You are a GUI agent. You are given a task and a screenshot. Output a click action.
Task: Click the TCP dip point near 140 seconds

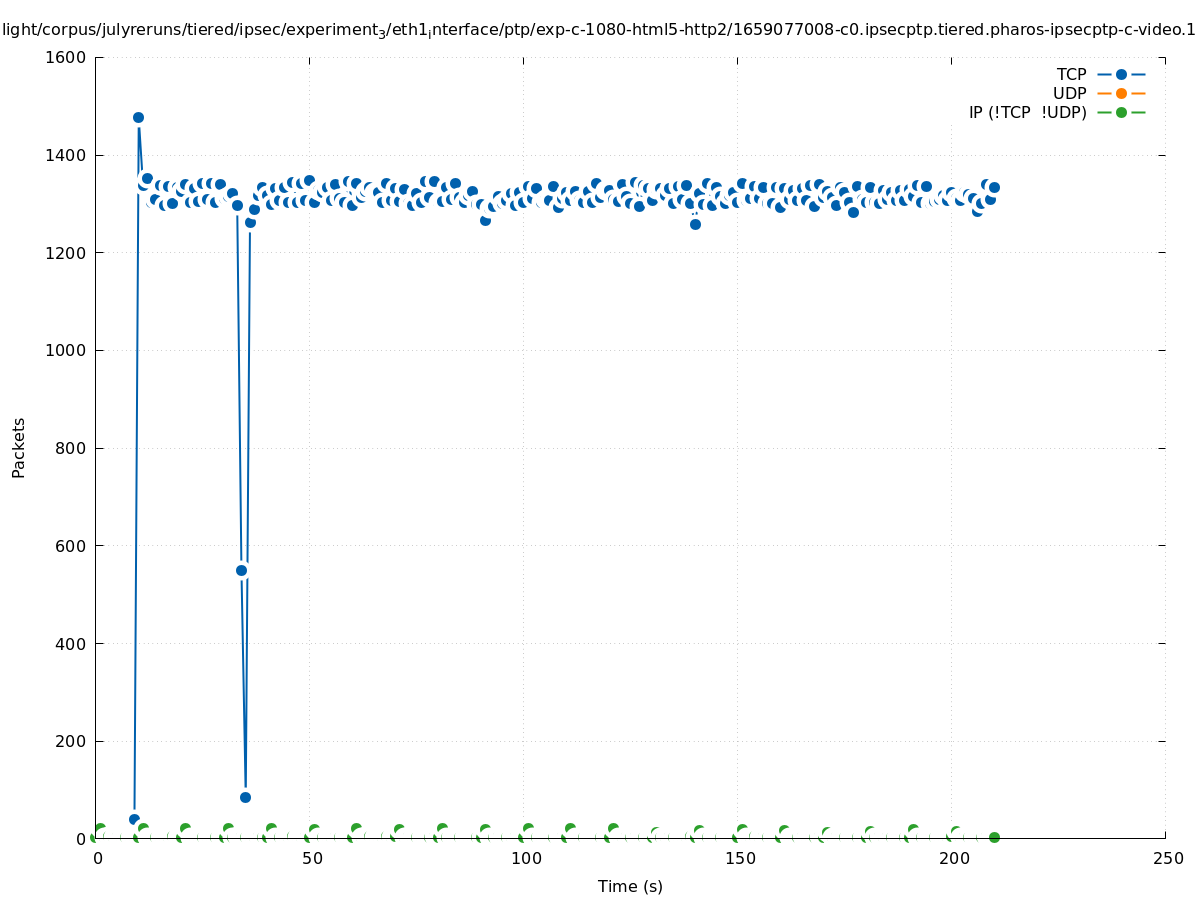point(695,224)
